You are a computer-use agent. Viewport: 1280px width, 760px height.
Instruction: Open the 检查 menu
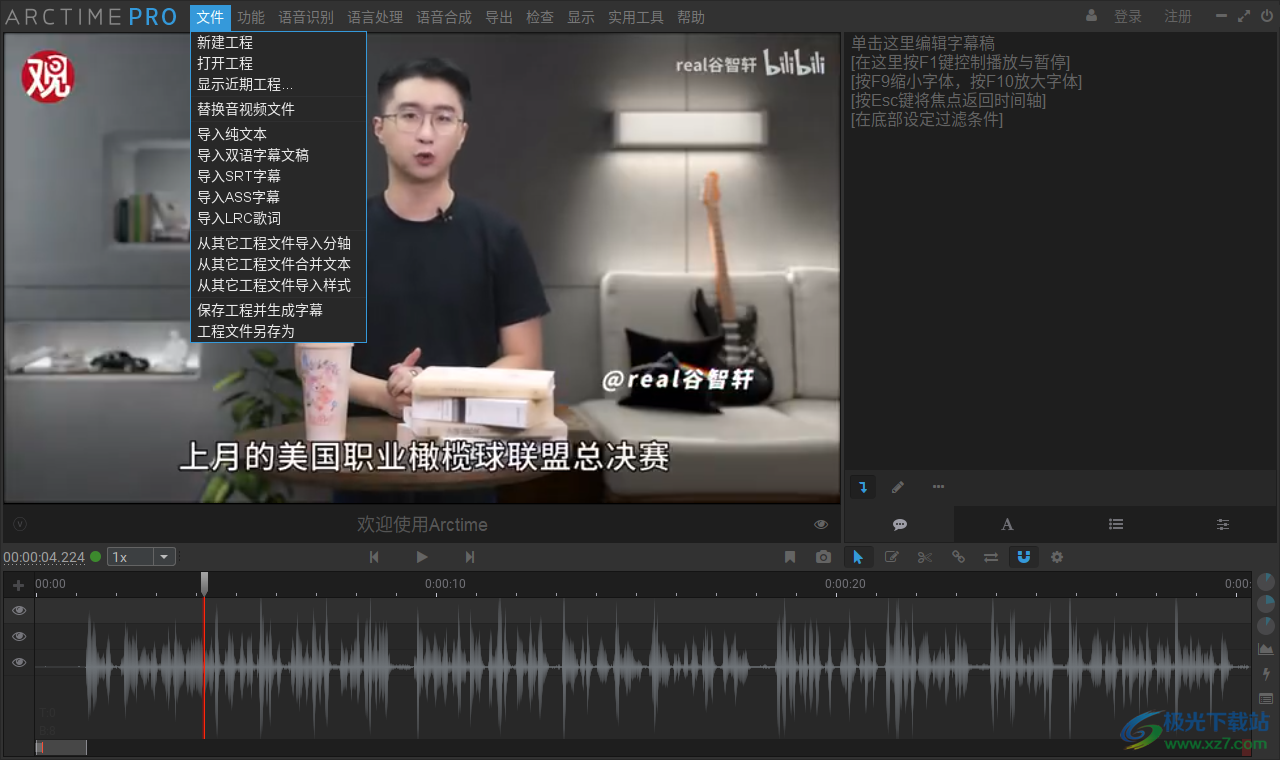point(540,17)
